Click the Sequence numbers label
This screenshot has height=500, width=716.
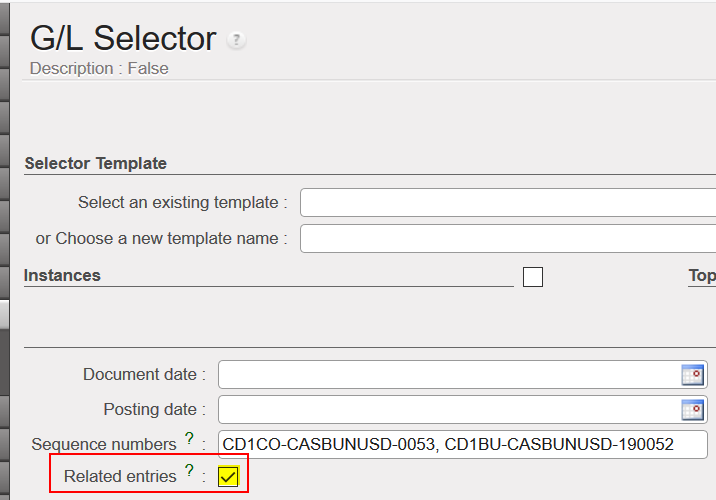pyautogui.click(x=104, y=444)
